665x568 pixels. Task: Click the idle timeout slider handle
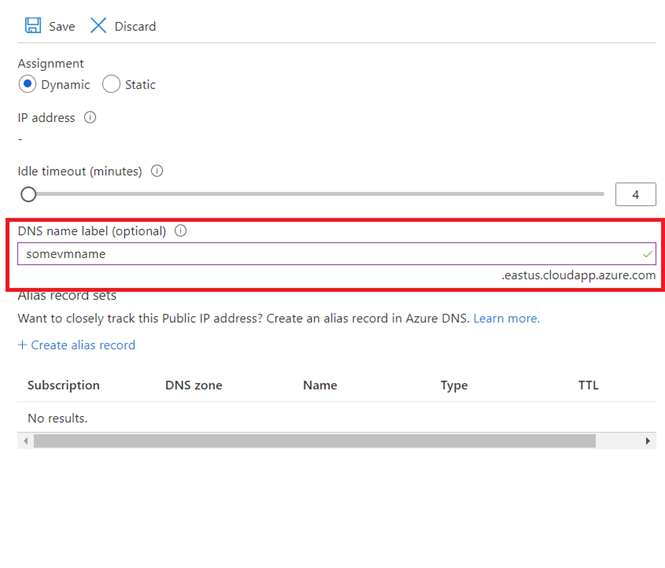coord(28,195)
